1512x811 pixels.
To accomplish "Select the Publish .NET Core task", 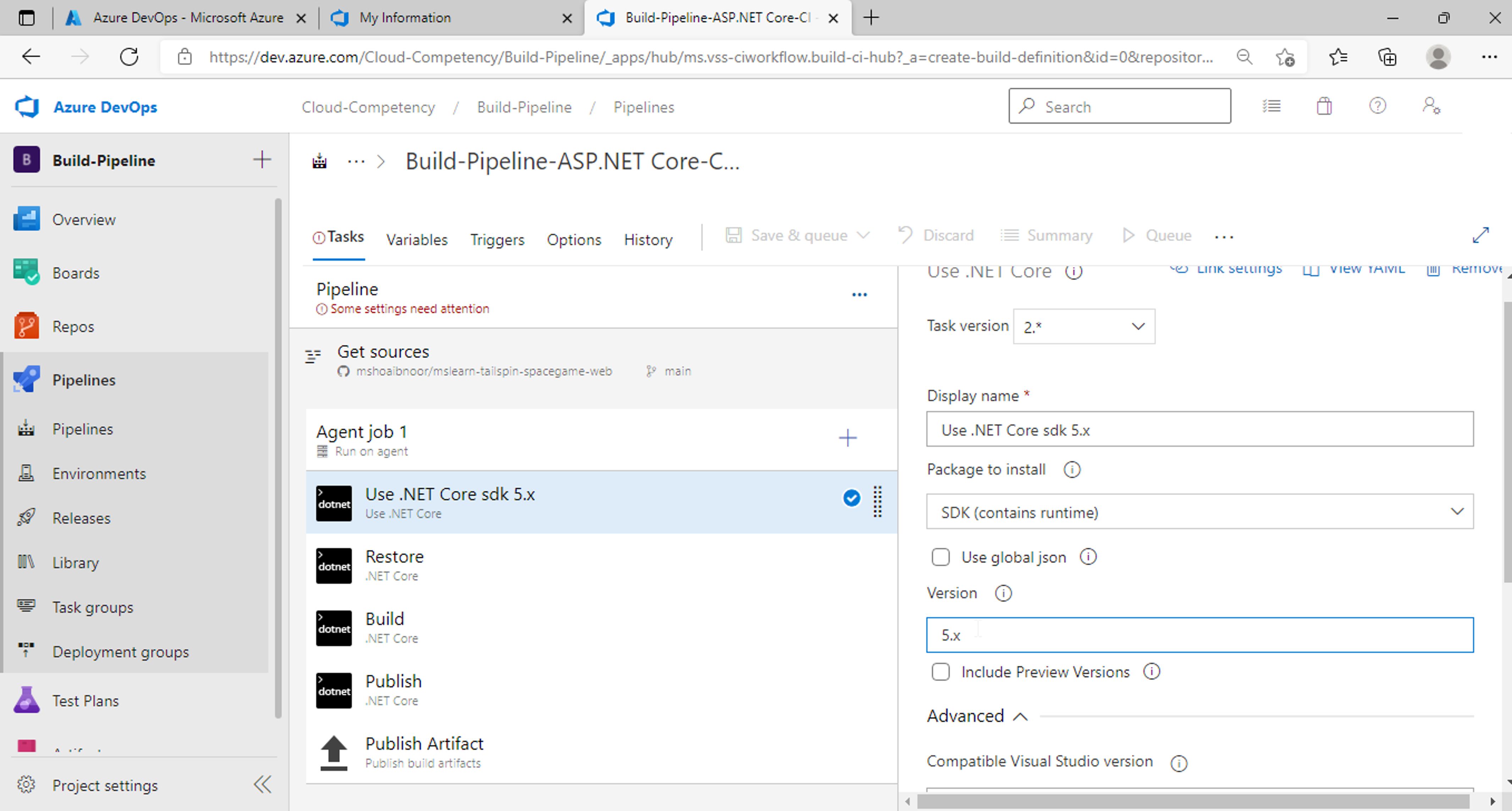I will (601, 689).
